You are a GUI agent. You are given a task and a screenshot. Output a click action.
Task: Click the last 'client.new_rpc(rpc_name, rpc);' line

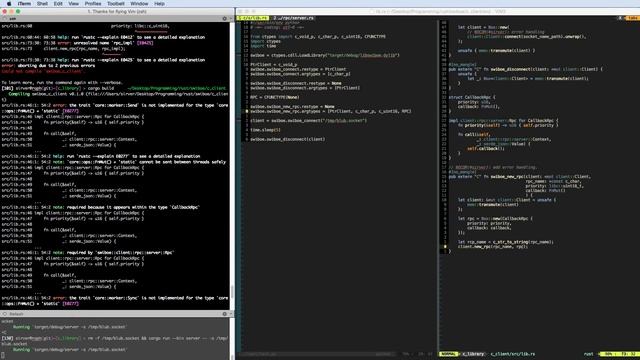(493, 247)
